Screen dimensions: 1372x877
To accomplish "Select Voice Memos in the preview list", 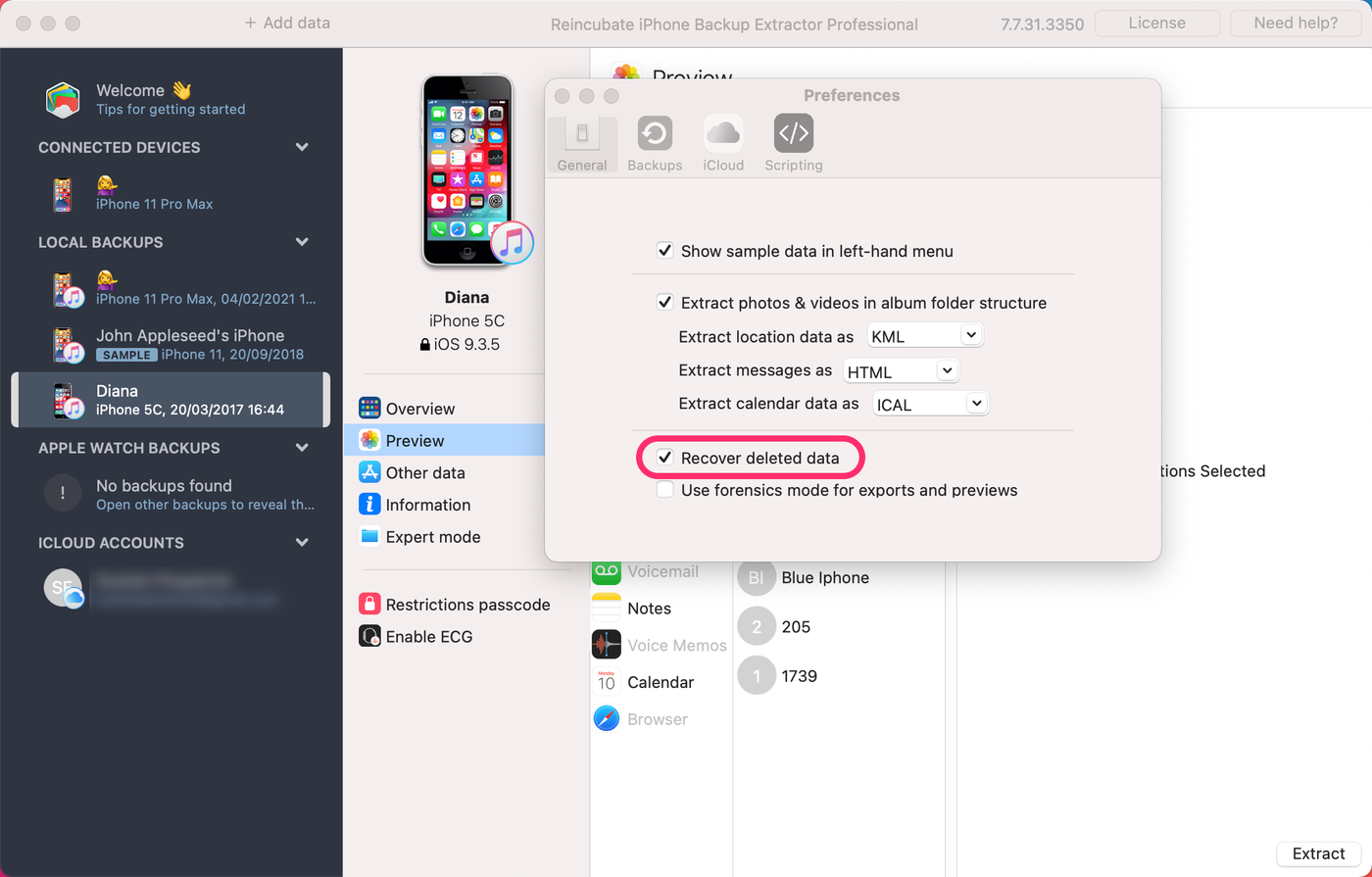I will (661, 645).
